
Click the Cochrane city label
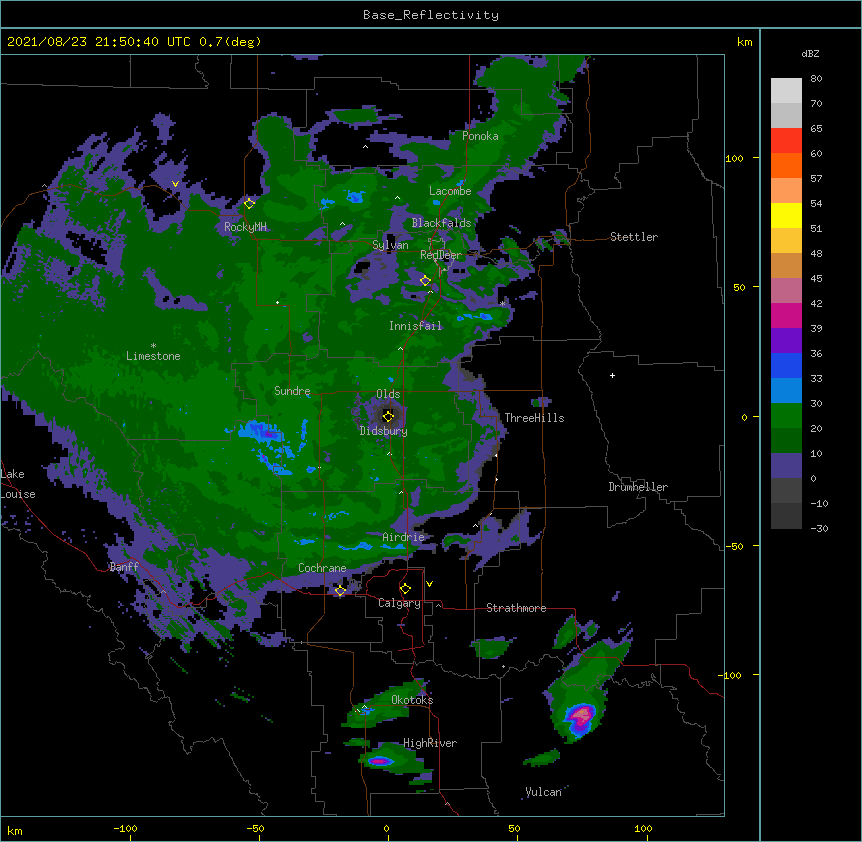coord(322,568)
